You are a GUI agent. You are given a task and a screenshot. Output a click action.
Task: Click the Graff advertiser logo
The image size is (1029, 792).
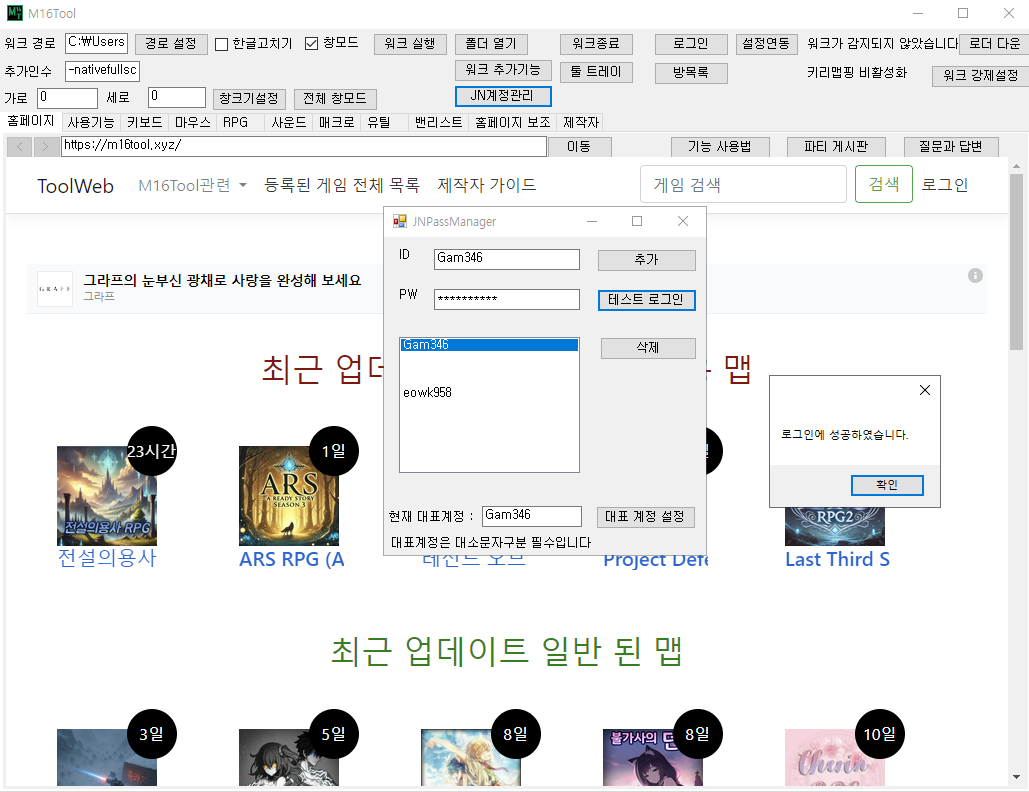click(55, 289)
